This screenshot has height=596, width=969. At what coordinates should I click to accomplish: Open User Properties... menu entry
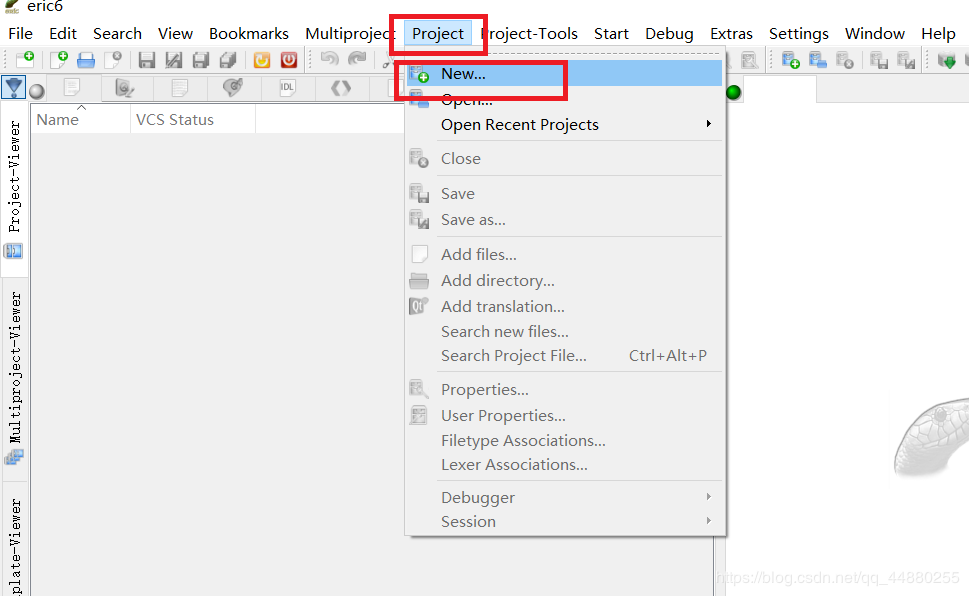(564, 416)
